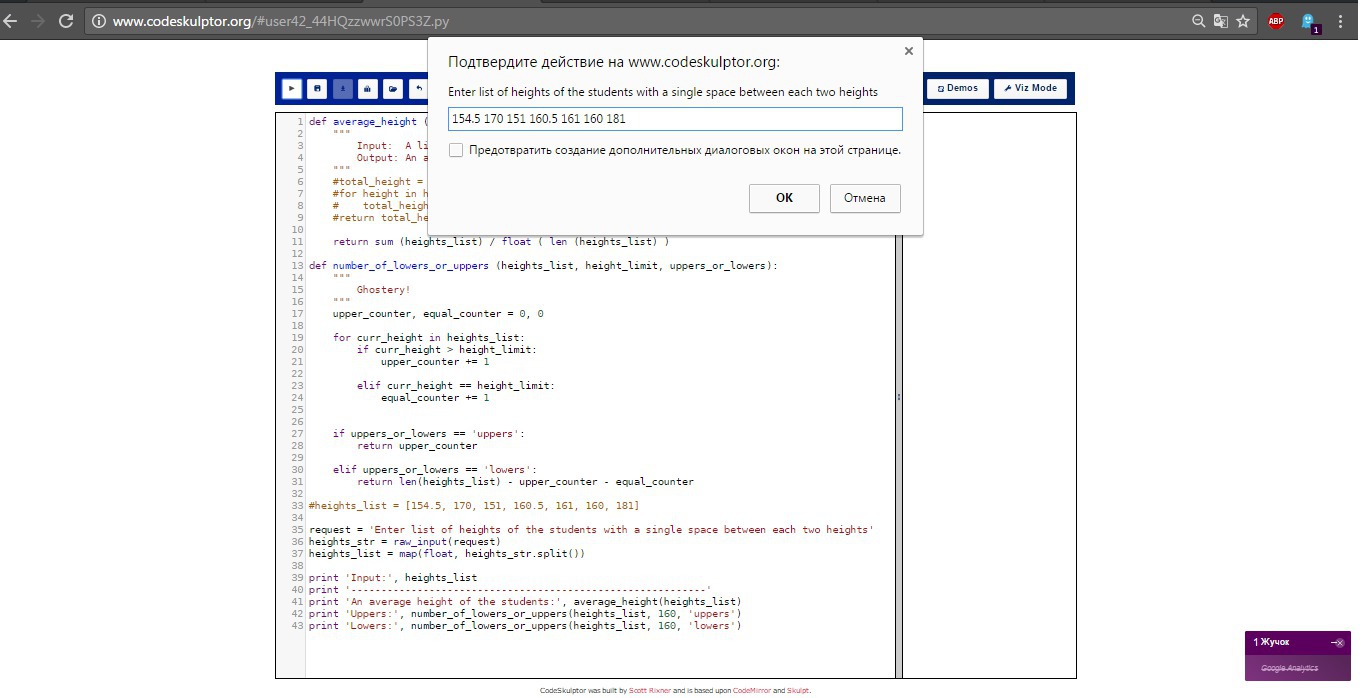Bookmark this page with the star icon

point(1243,20)
